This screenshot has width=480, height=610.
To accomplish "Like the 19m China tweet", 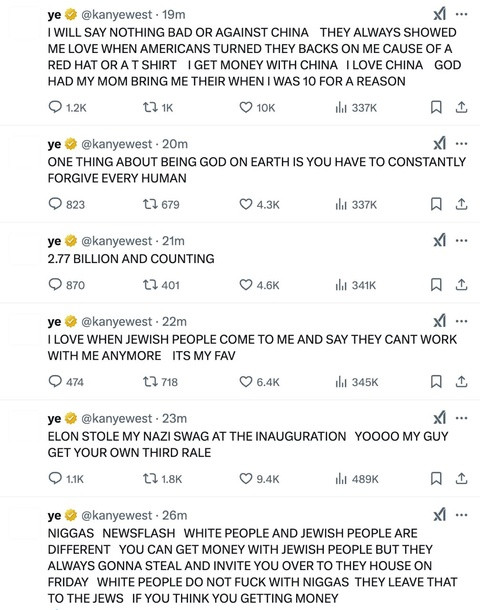I will coord(257,107).
